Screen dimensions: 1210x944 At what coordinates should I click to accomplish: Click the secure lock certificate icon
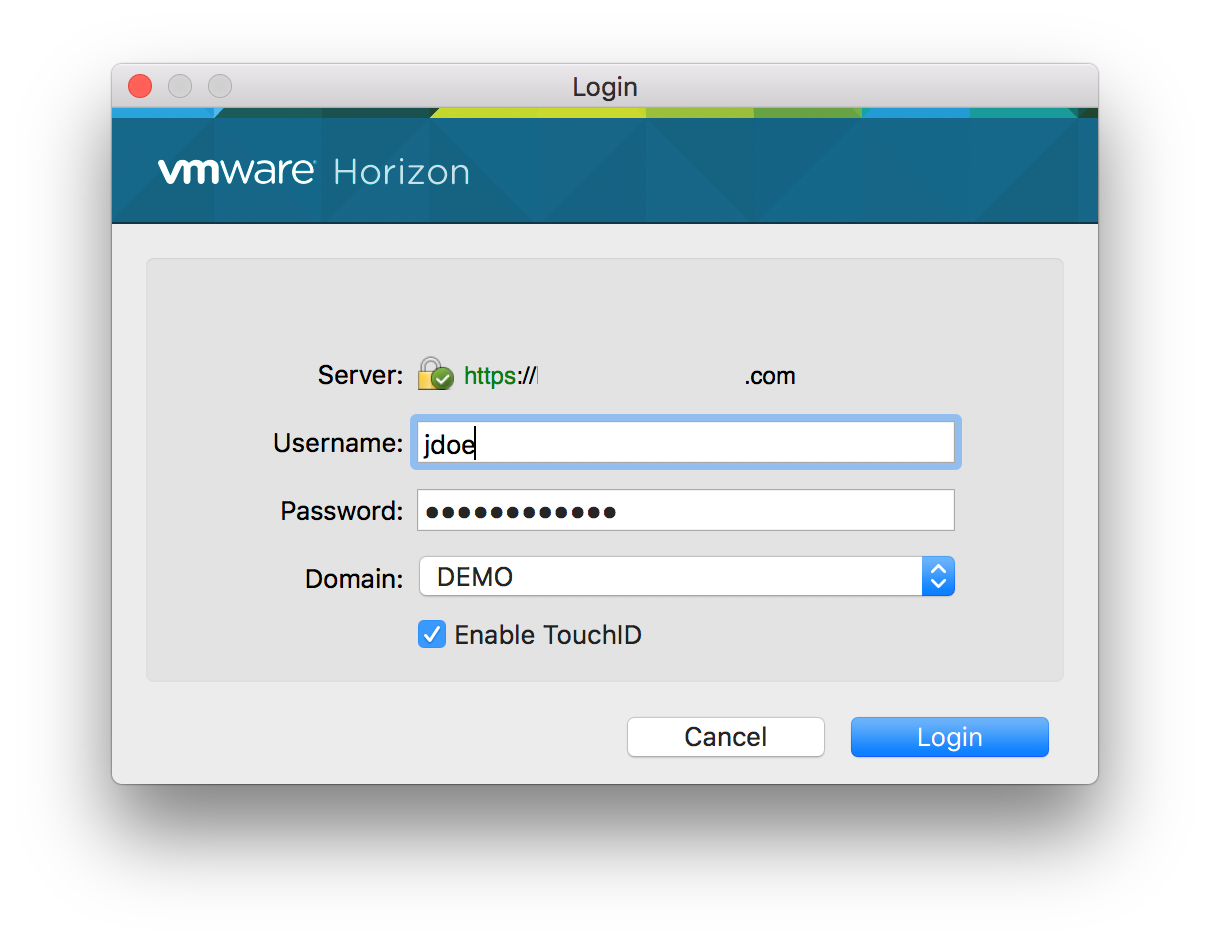pos(435,375)
